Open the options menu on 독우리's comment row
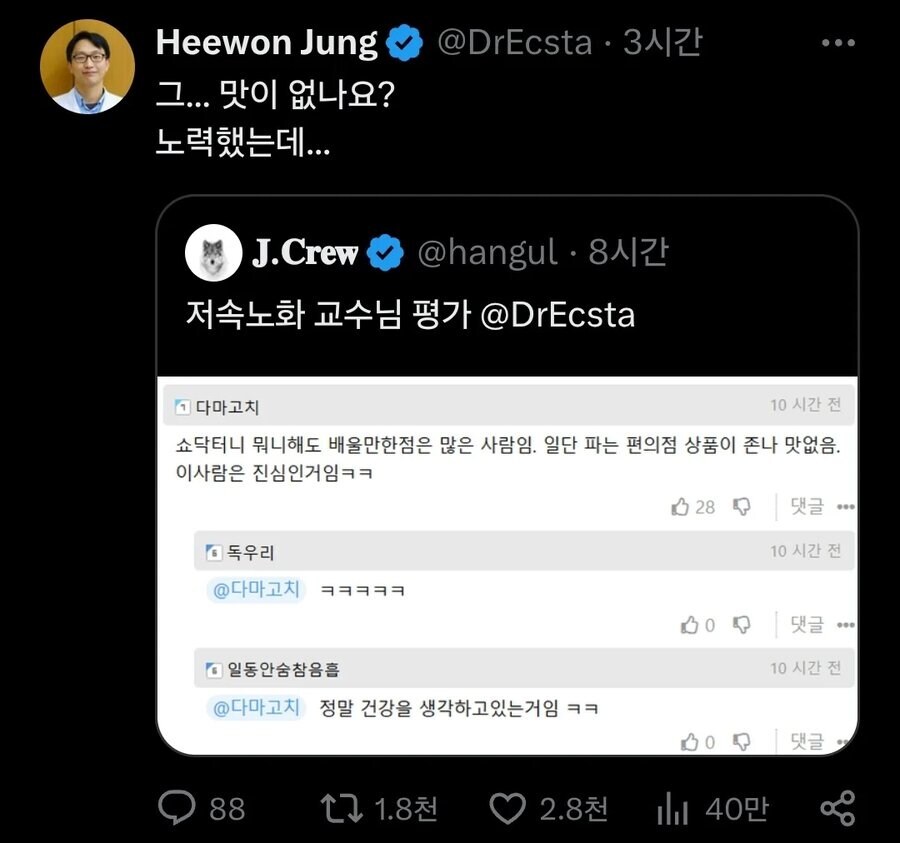Screen dimensions: 900x843 tap(847, 623)
